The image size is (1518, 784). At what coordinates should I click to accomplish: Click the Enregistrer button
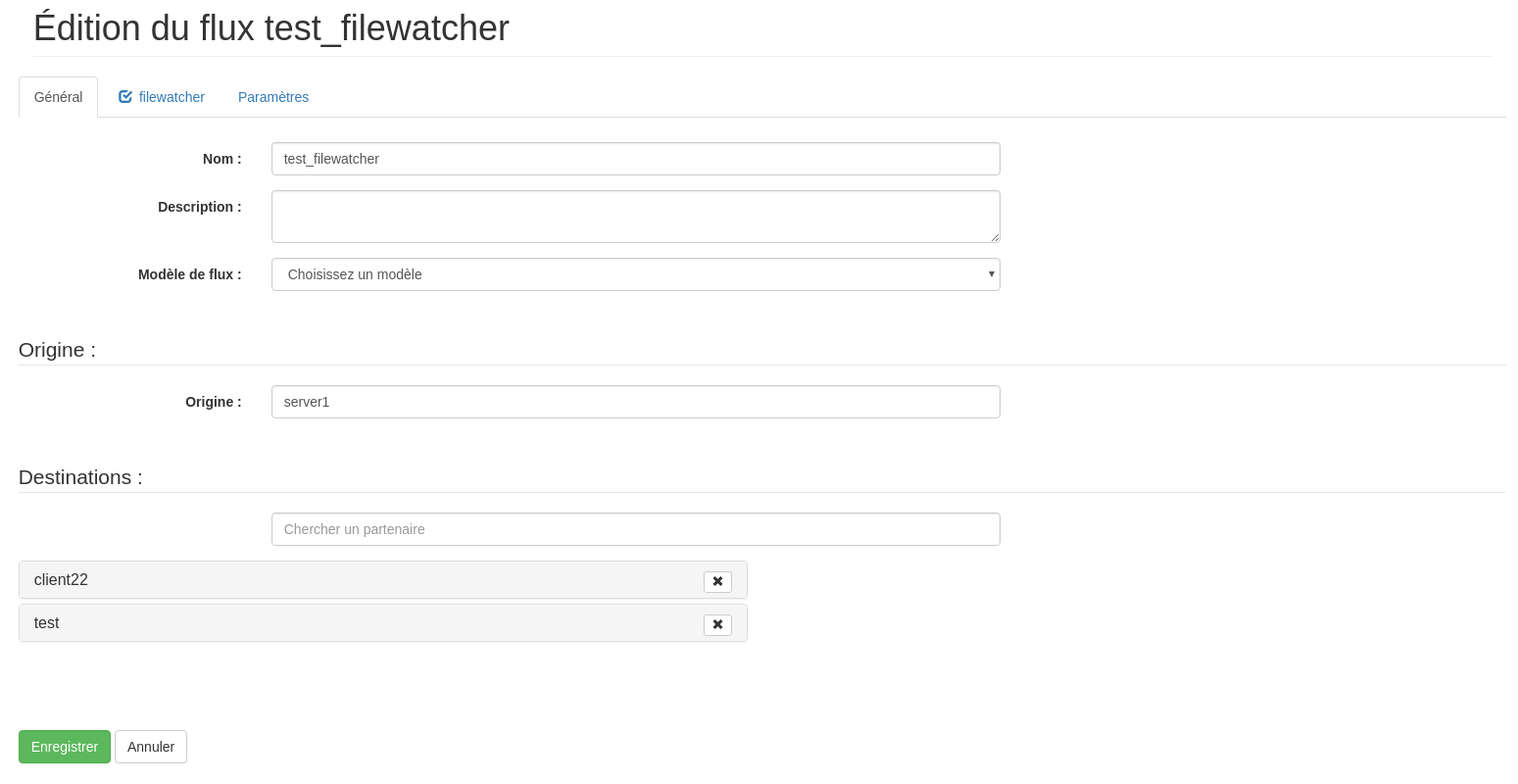coord(65,747)
